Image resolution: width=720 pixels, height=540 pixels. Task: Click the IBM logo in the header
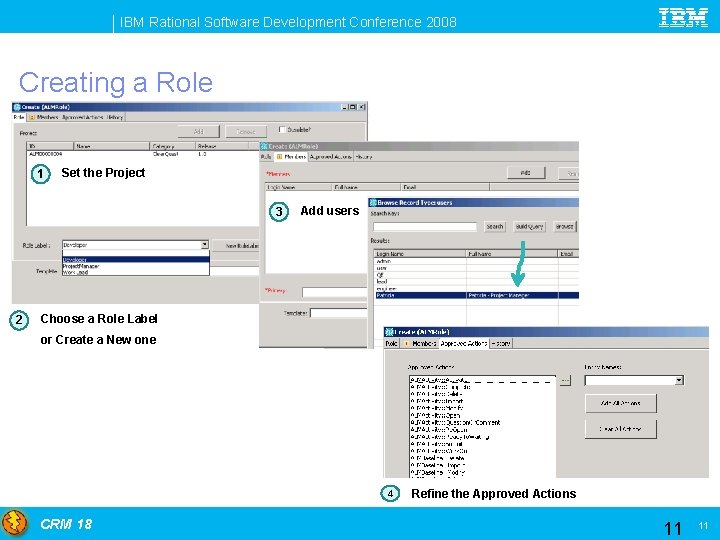click(x=683, y=17)
